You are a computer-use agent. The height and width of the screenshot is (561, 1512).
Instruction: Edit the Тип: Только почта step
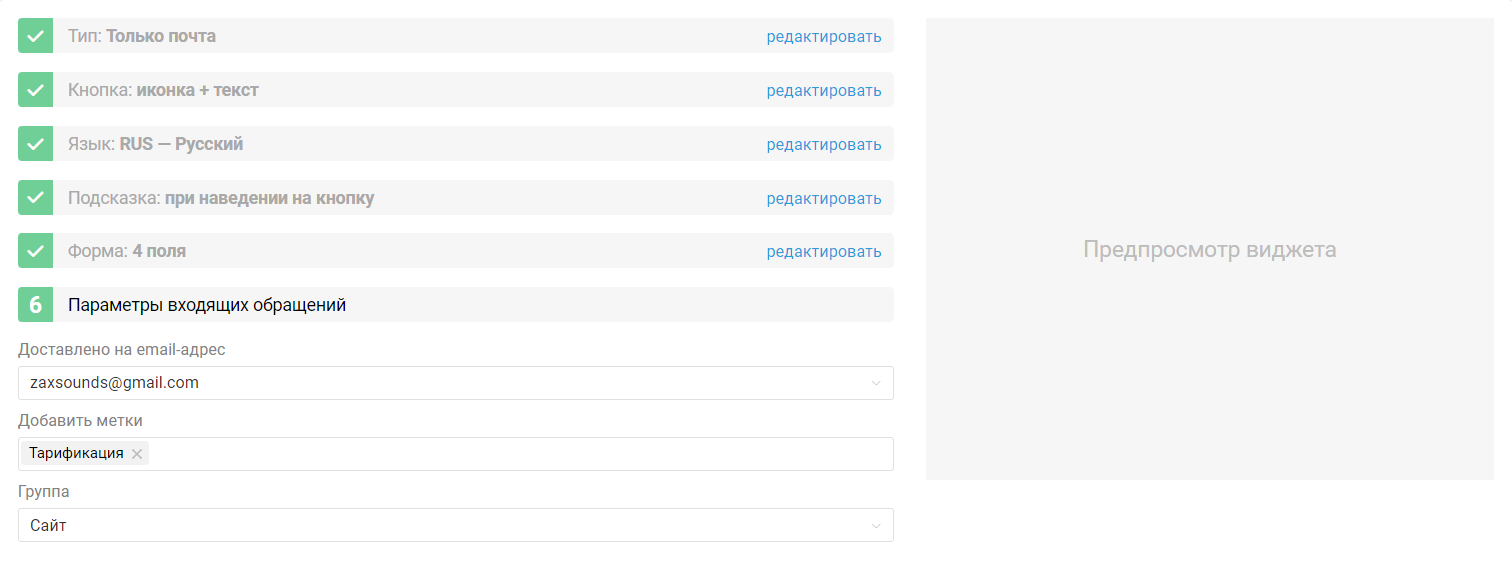point(823,37)
